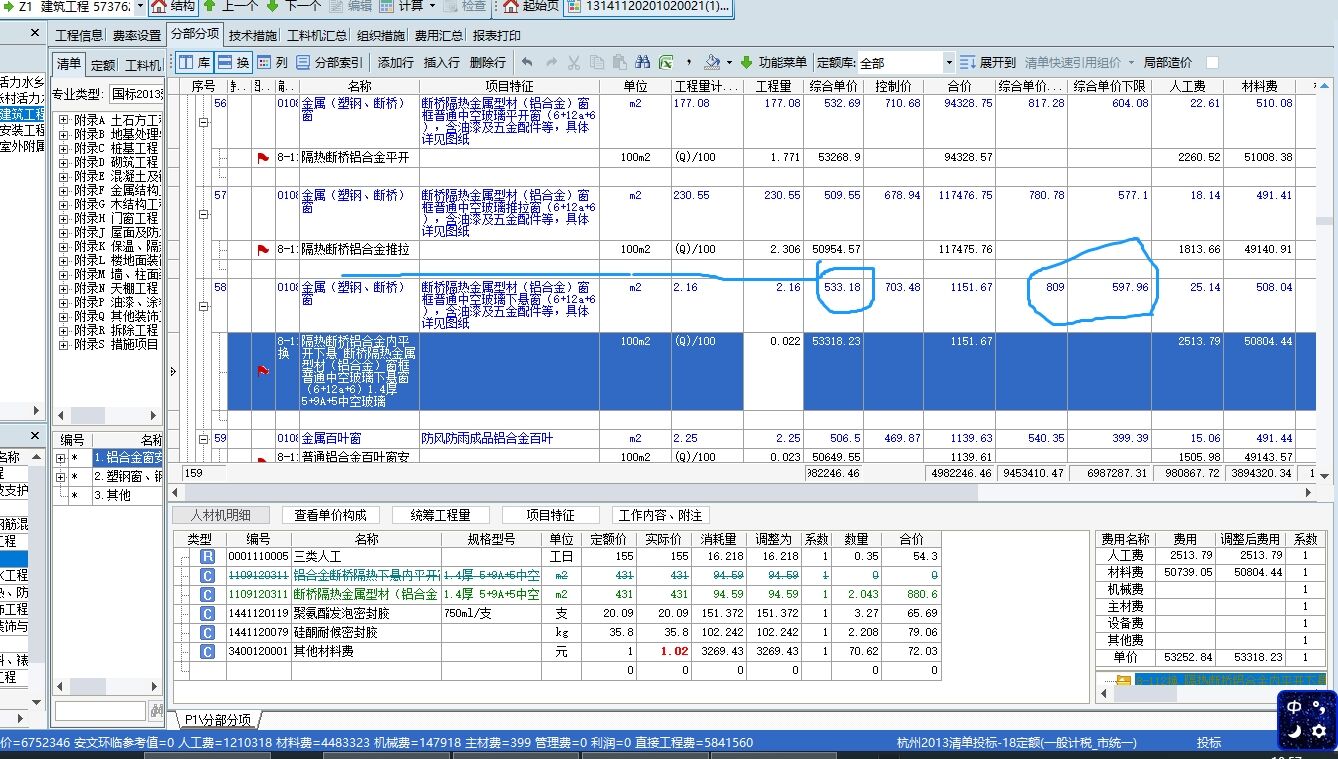Click the Excel export icon
Image resolution: width=1338 pixels, height=759 pixels.
tap(666, 62)
